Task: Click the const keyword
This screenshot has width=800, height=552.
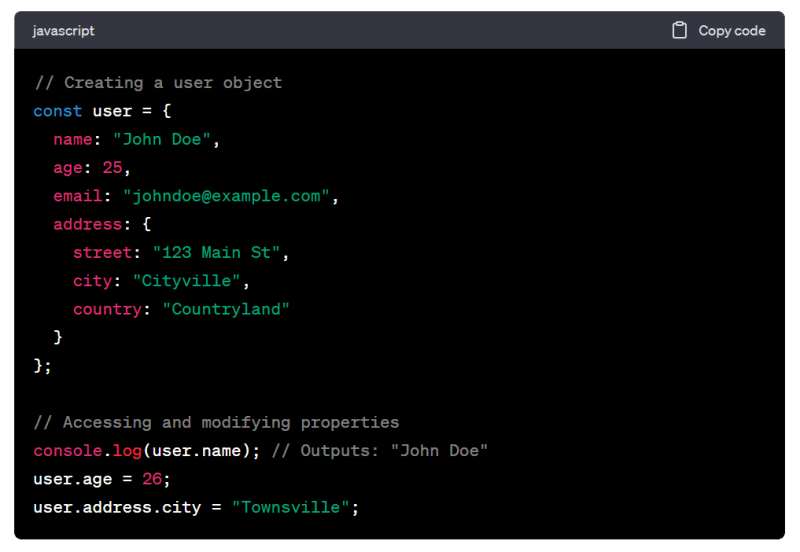Action: pyautogui.click(x=58, y=111)
